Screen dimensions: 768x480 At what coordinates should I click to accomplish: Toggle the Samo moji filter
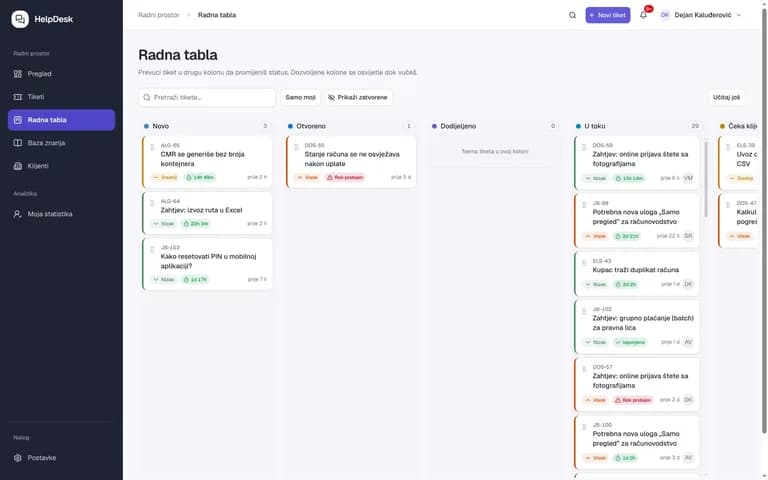pyautogui.click(x=300, y=97)
